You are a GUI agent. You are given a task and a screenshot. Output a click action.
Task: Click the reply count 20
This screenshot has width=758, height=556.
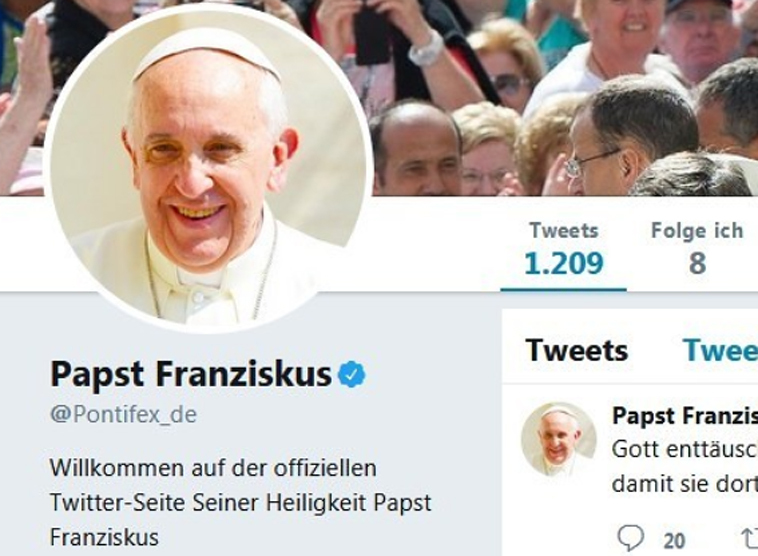point(675,541)
